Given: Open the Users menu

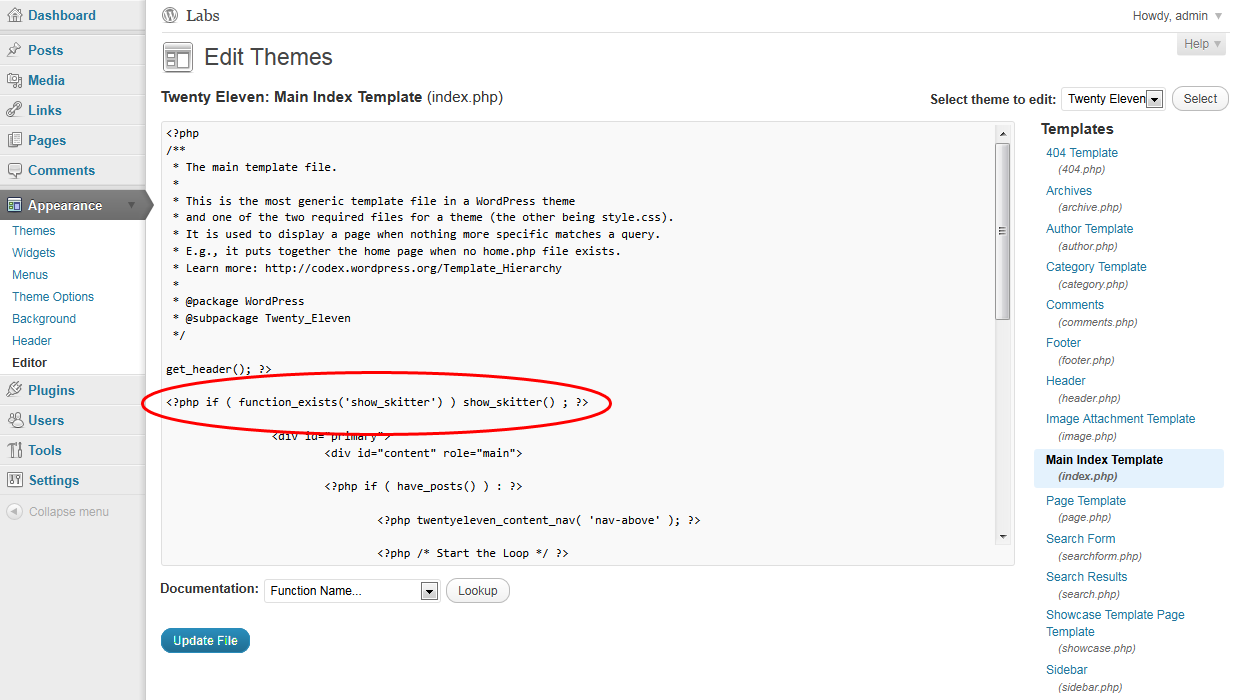Looking at the screenshot, I should (x=46, y=420).
